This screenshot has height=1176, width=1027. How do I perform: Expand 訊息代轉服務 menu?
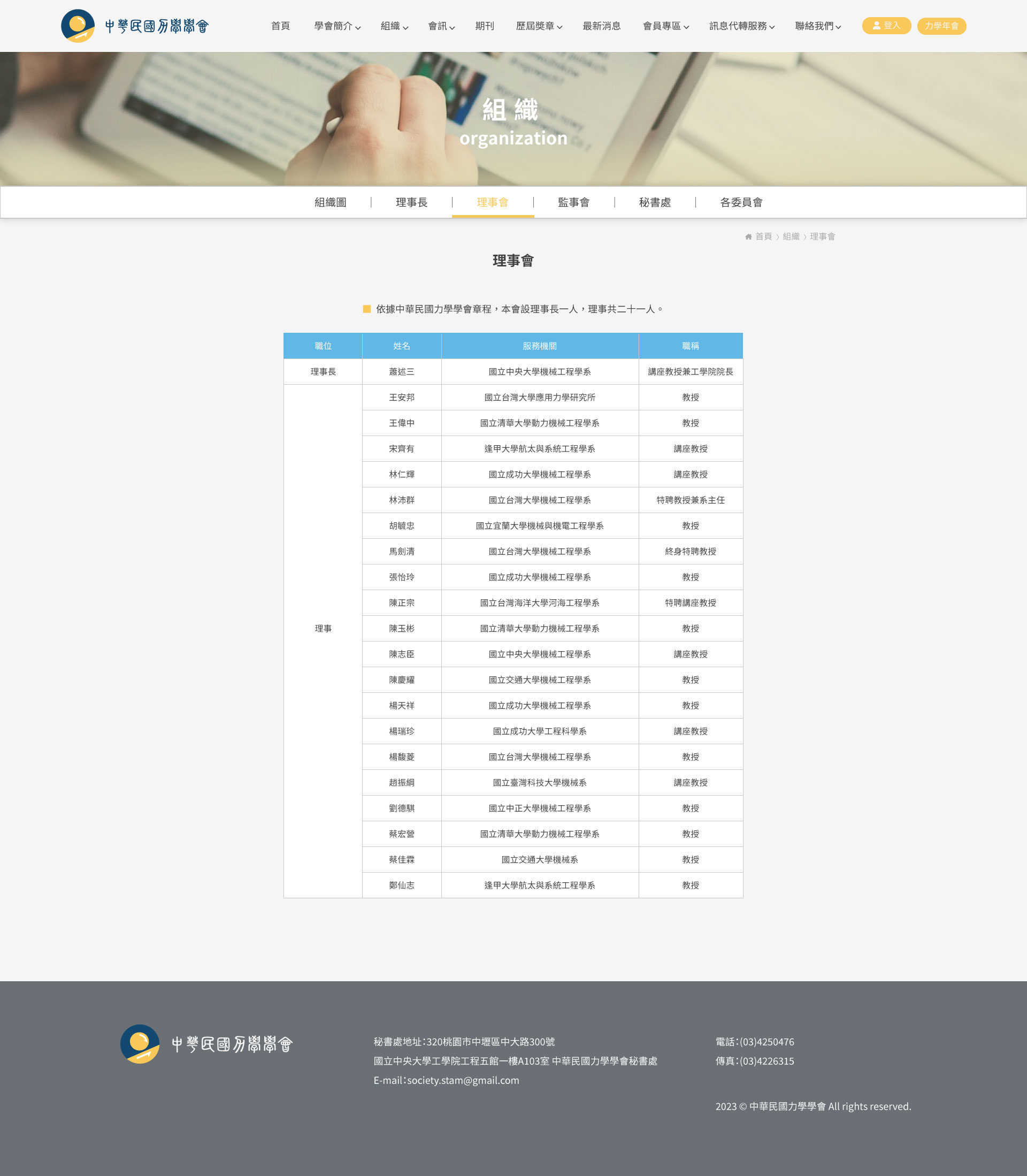tap(741, 26)
